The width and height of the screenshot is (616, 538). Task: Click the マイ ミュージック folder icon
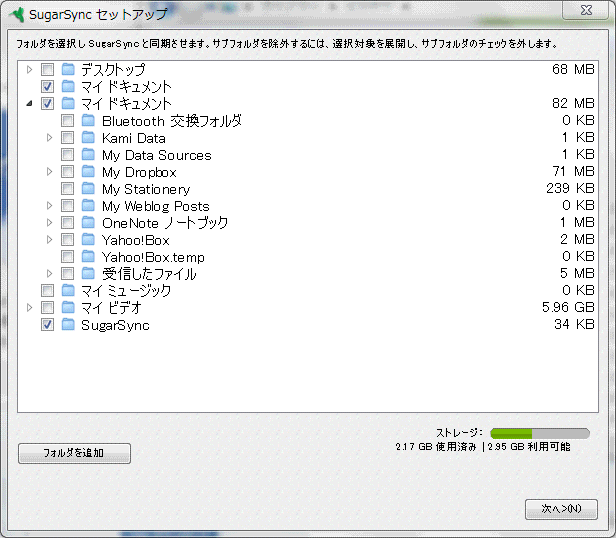pos(68,290)
